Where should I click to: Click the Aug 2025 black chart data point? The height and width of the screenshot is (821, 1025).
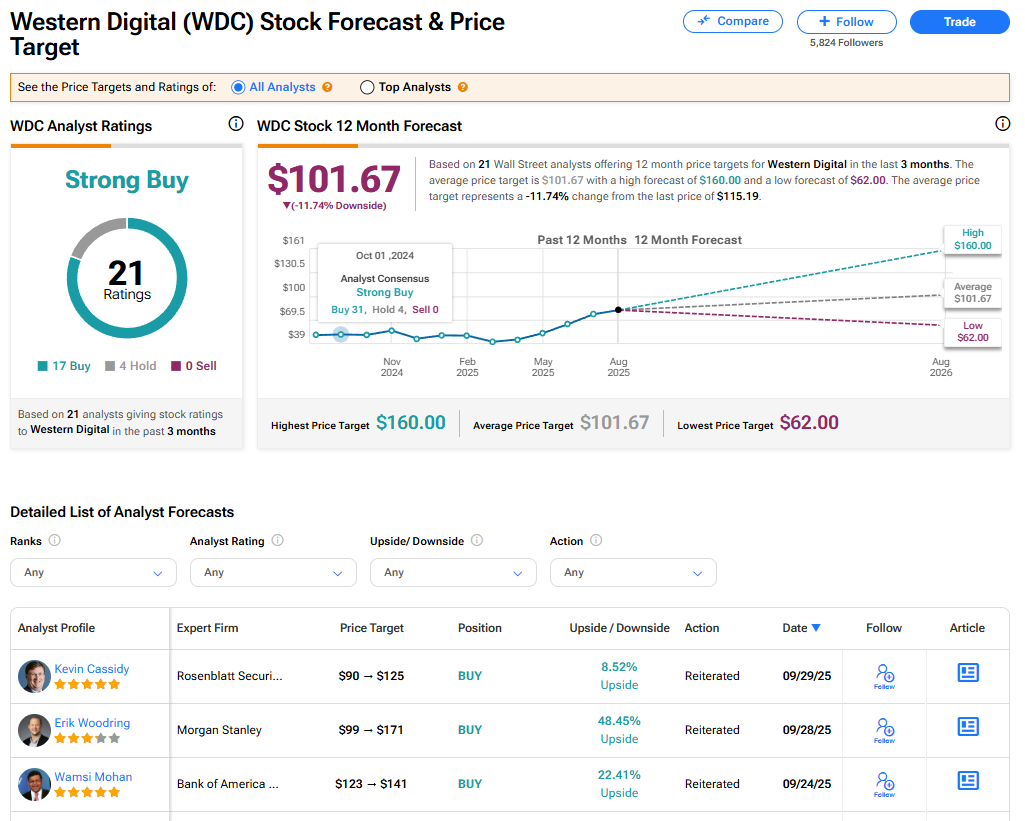click(x=618, y=310)
